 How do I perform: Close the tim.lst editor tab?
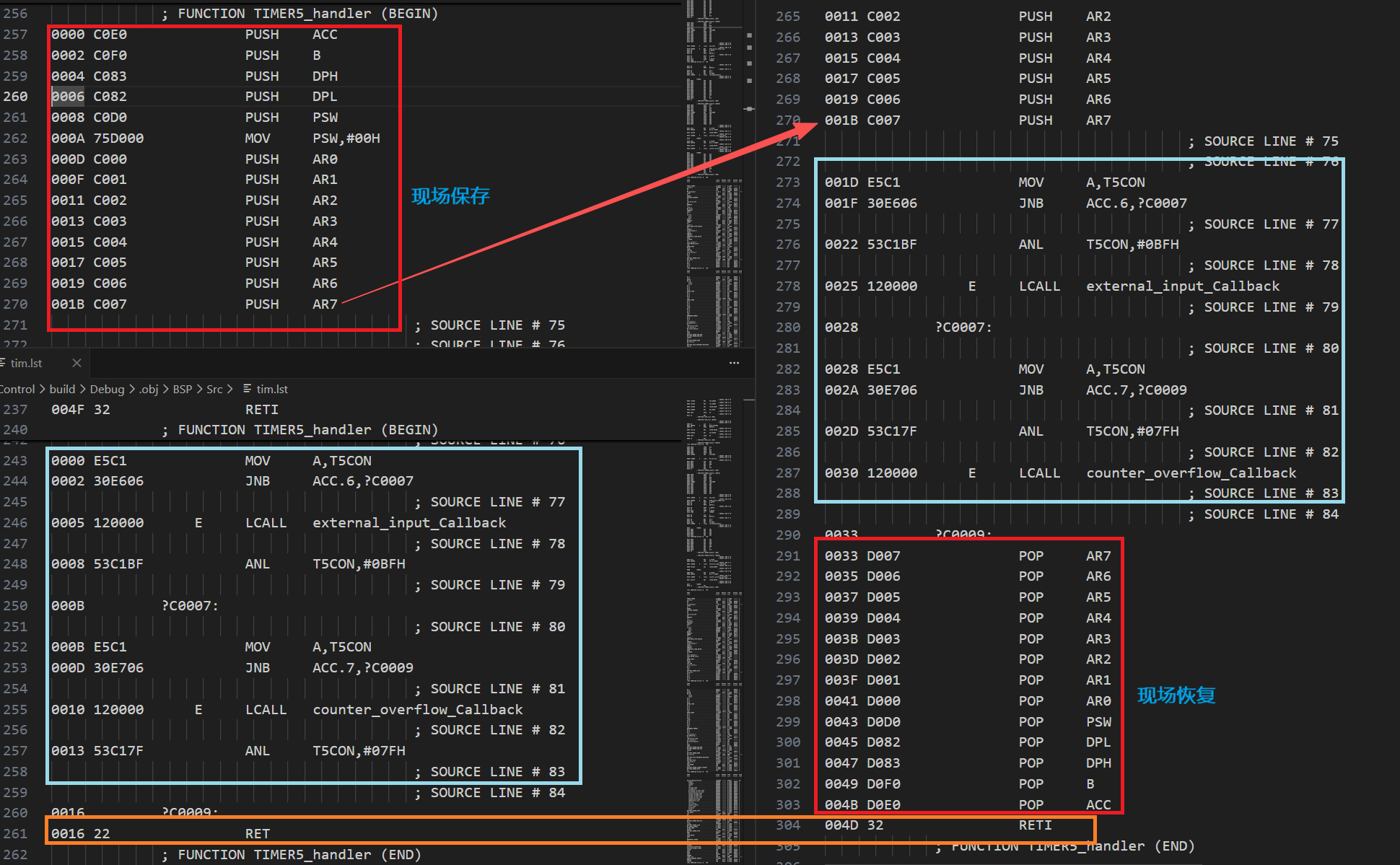point(76,363)
